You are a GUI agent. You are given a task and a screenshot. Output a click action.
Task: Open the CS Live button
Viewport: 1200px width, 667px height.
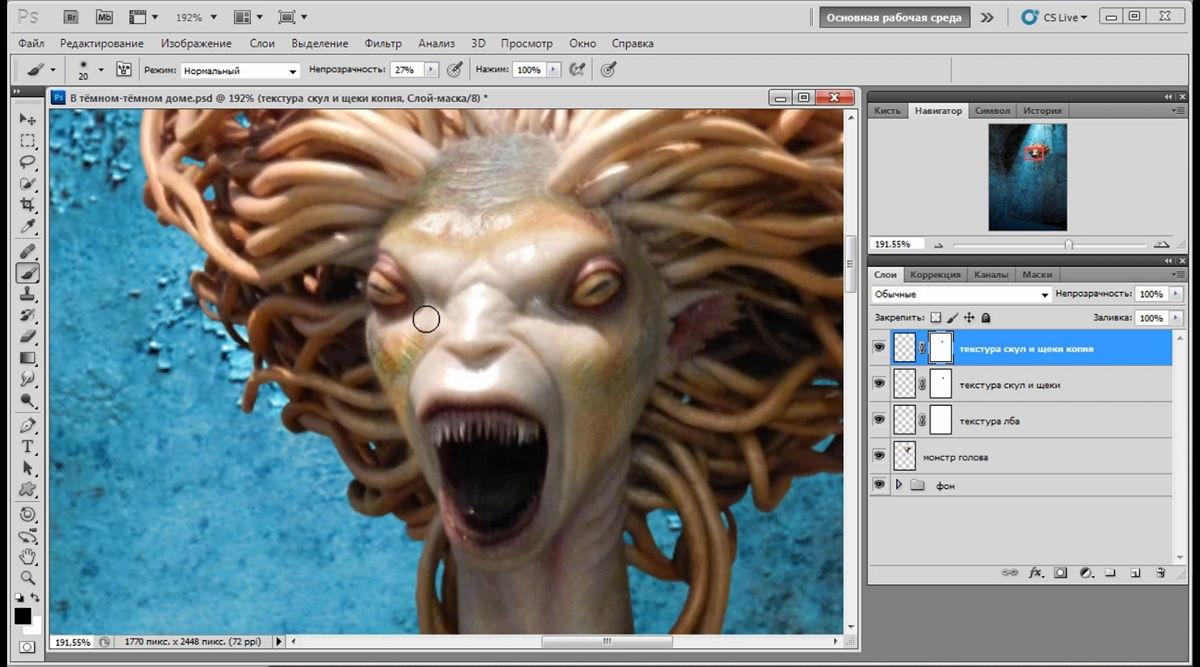(x=1054, y=17)
